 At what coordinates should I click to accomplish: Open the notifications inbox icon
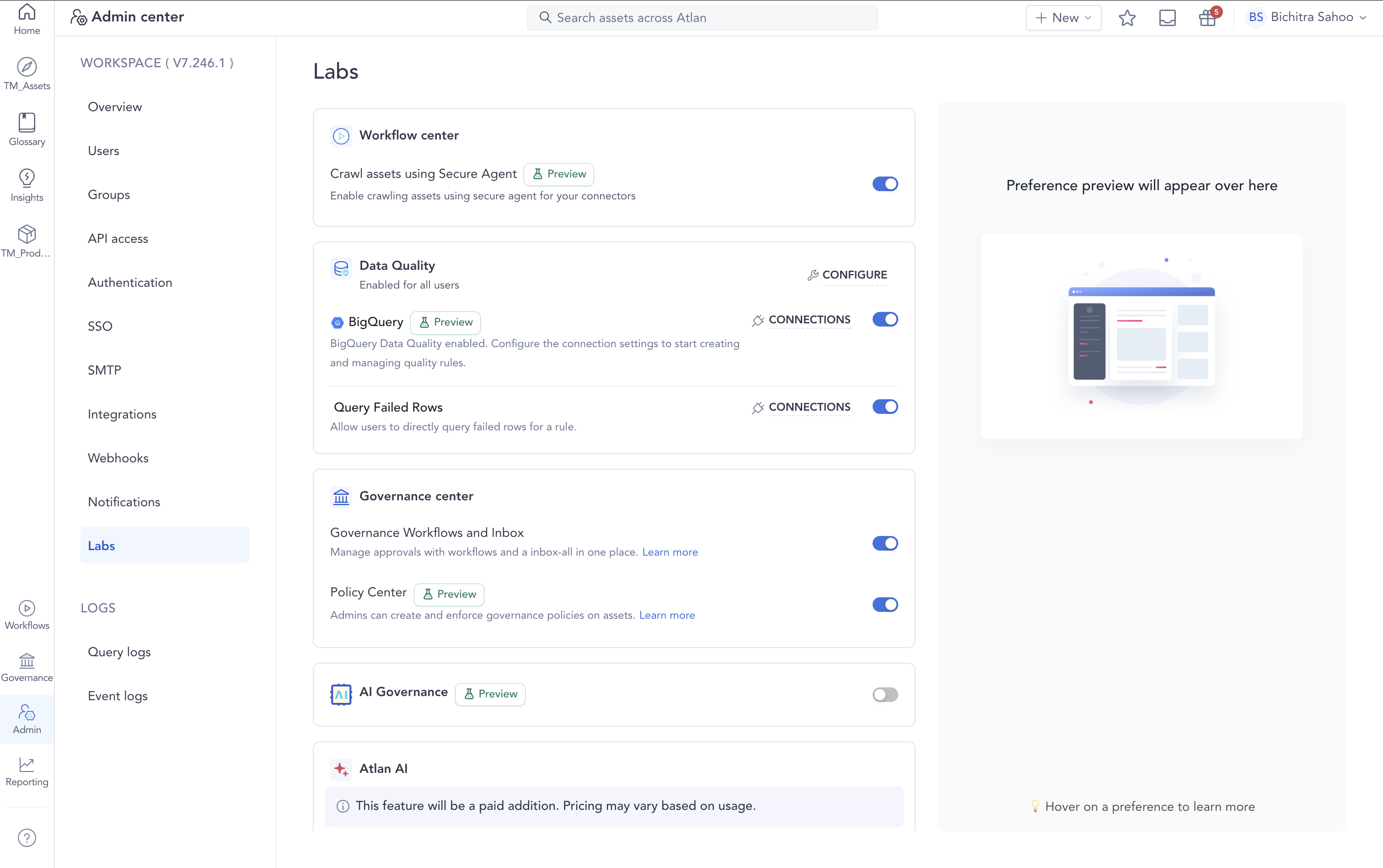click(x=1167, y=17)
